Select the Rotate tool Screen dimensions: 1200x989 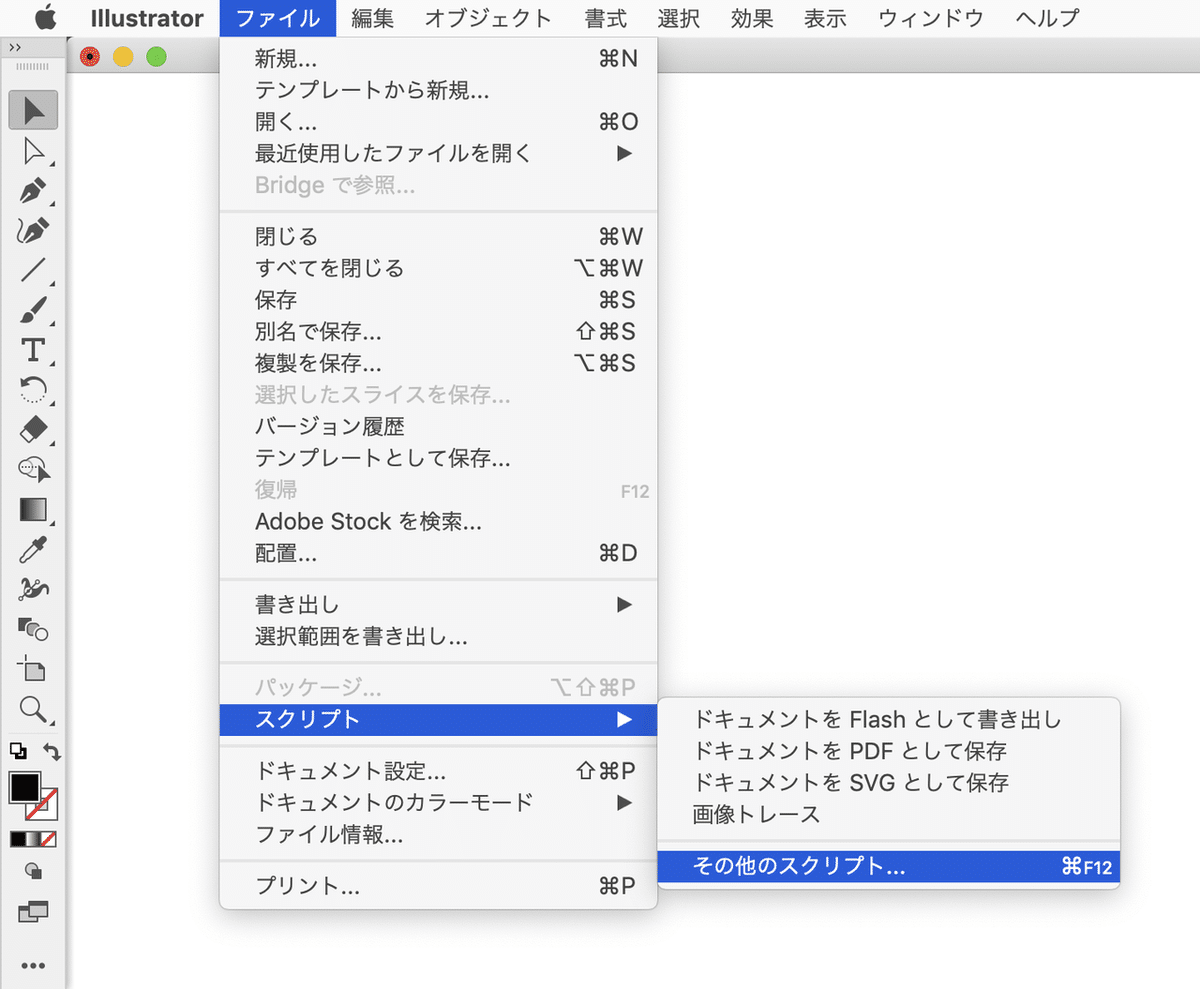(x=33, y=390)
